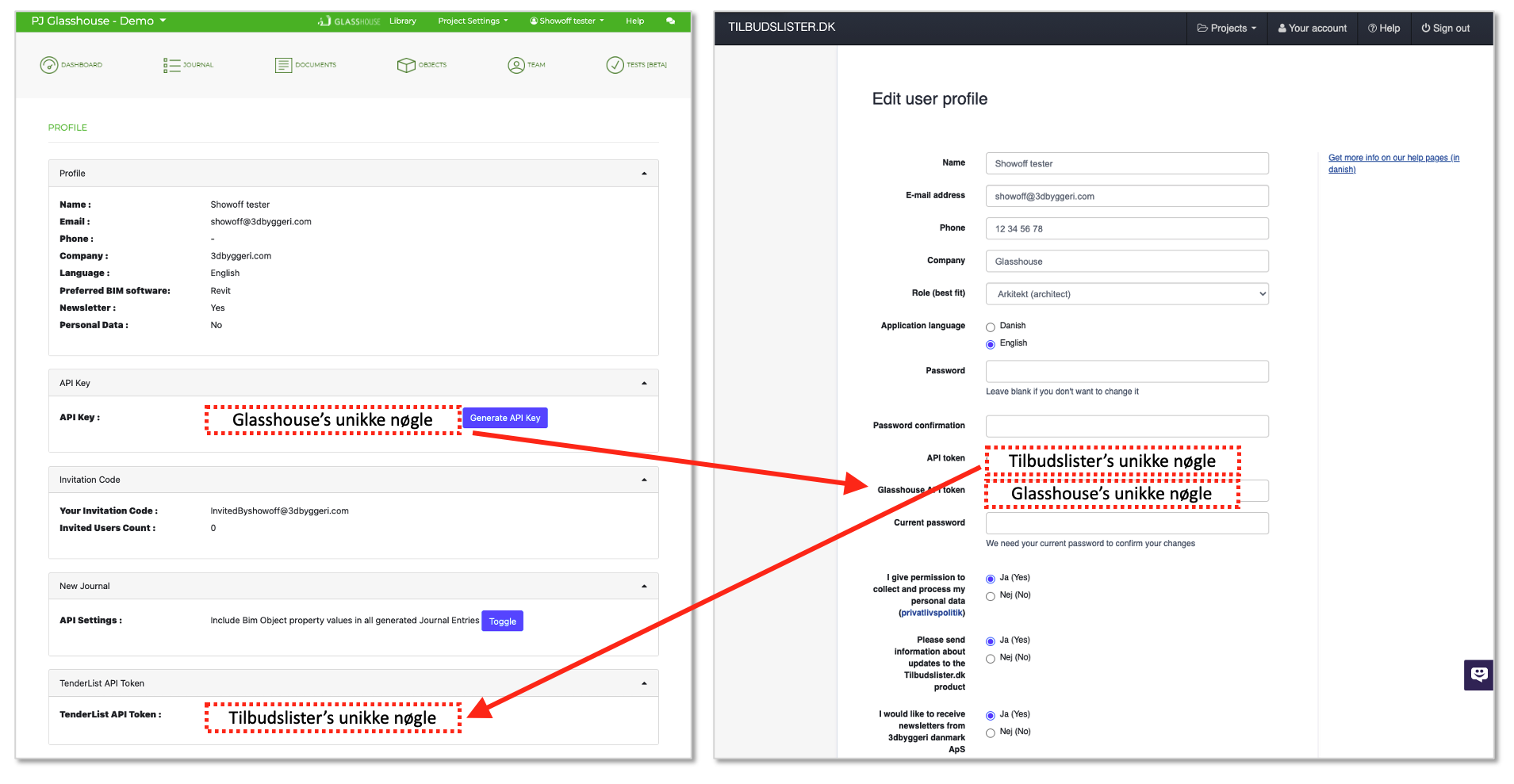Viewport: 1514px width, 784px height.
Task: Click the Current password input field
Action: 1127,523
